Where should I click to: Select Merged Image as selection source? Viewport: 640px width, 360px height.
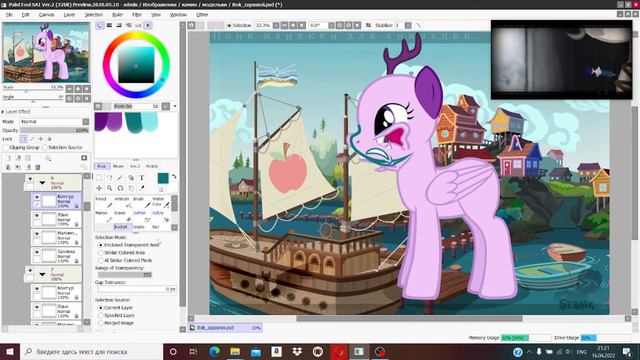[100, 323]
